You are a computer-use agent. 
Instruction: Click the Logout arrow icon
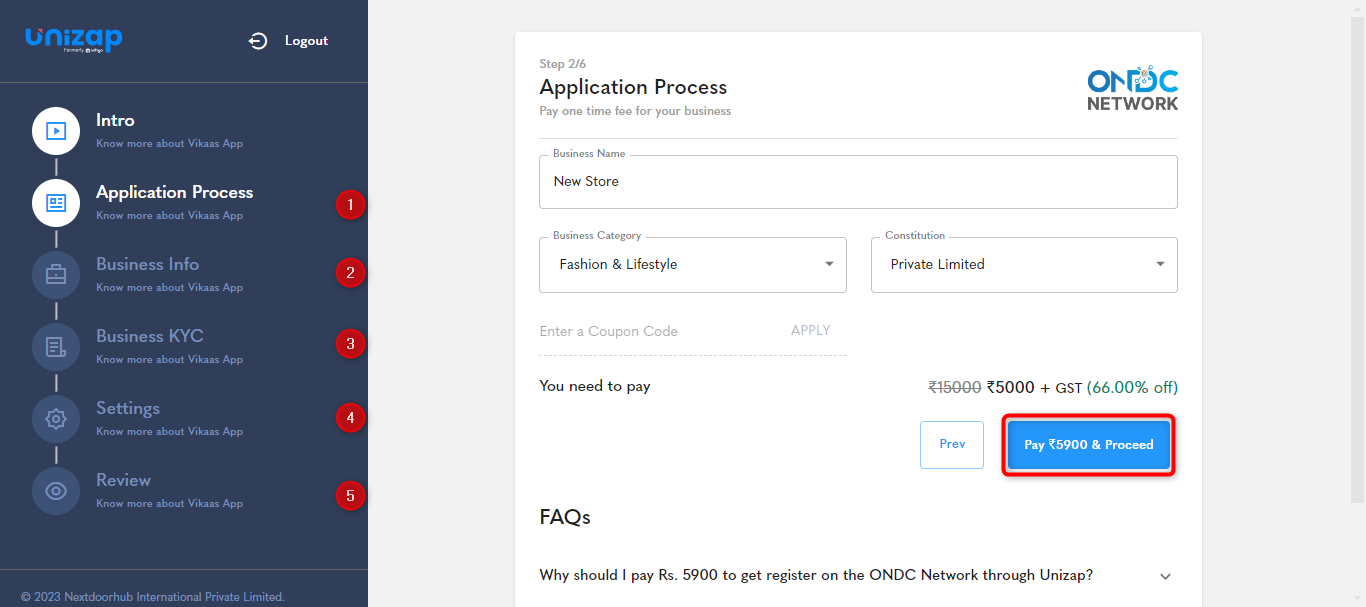(x=258, y=41)
